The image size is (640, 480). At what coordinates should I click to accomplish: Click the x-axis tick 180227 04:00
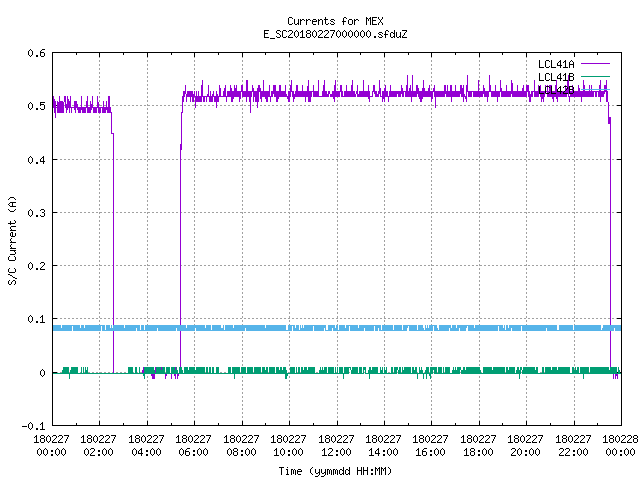(146, 445)
